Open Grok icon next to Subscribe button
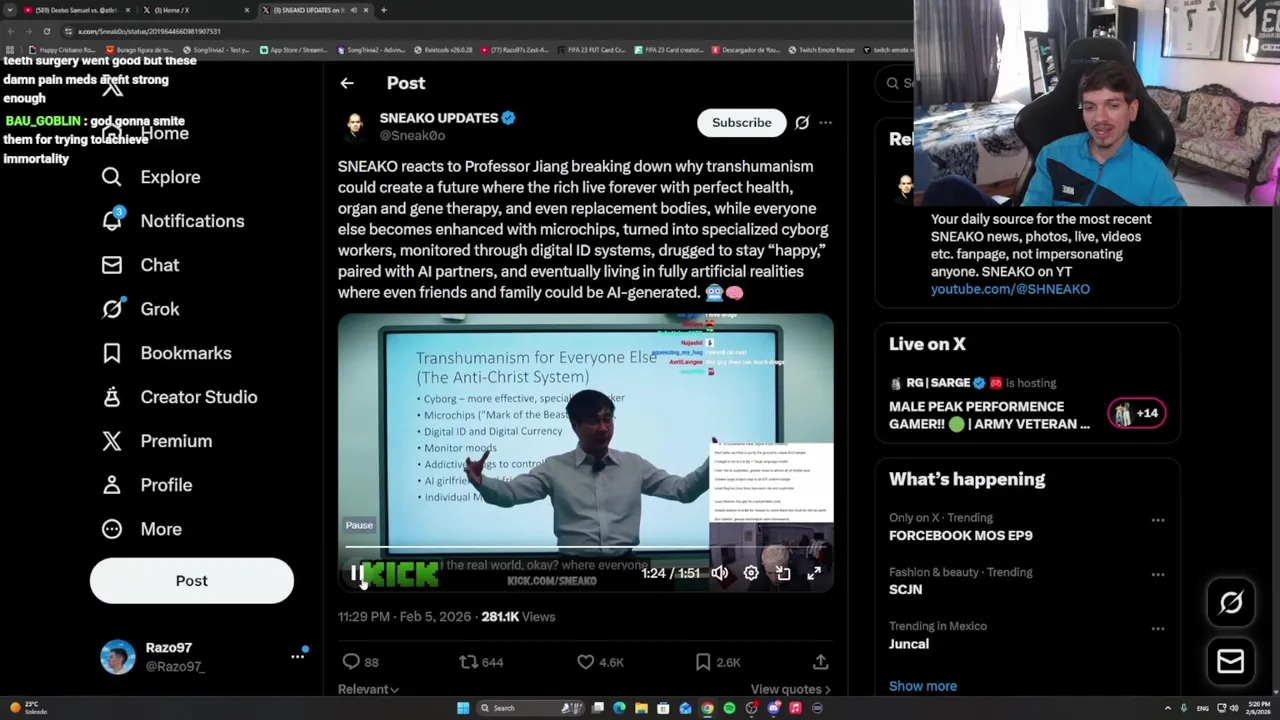Viewport: 1280px width, 720px height. pos(802,122)
